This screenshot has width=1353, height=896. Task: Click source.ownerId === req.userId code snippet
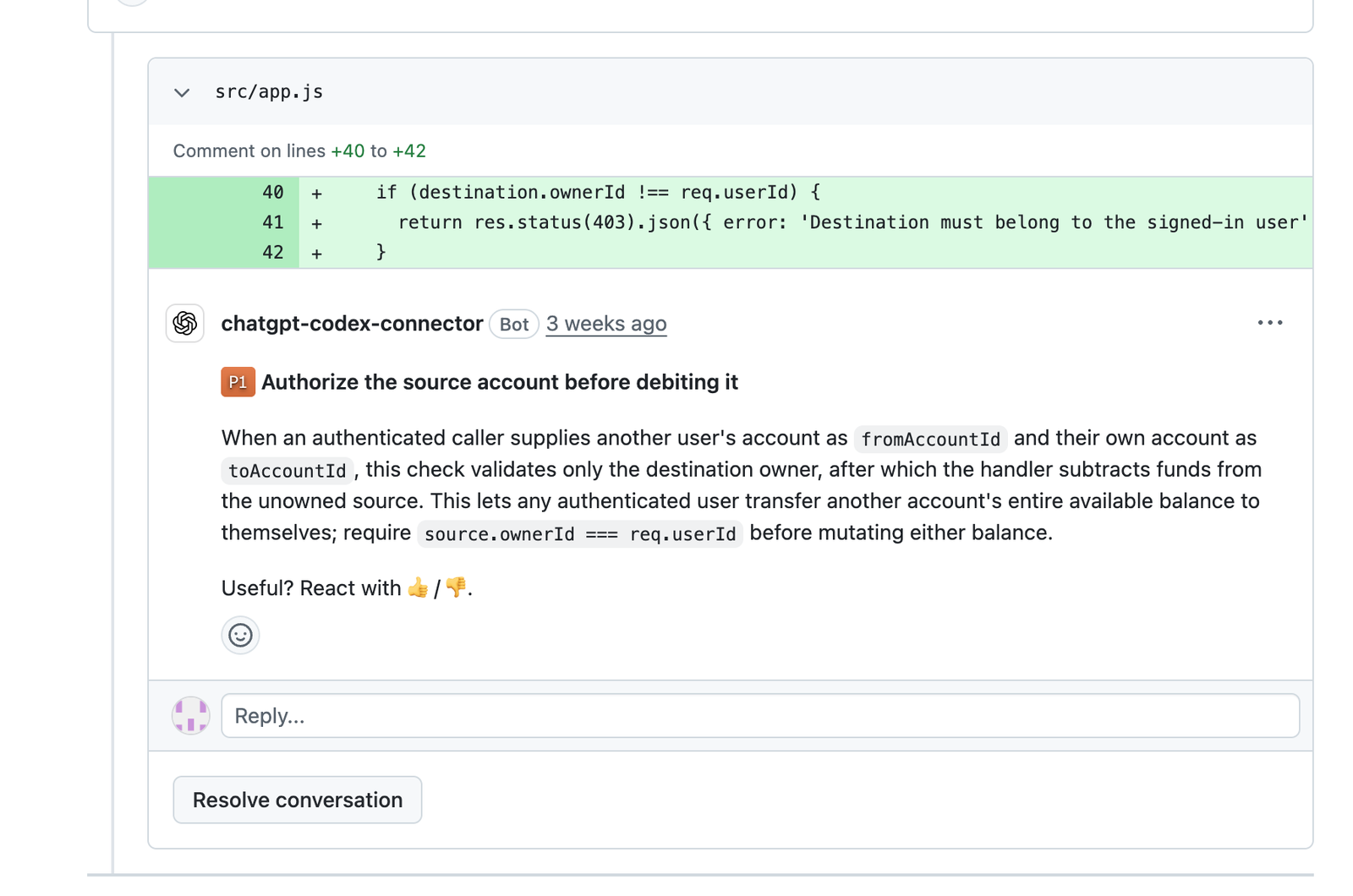click(580, 534)
